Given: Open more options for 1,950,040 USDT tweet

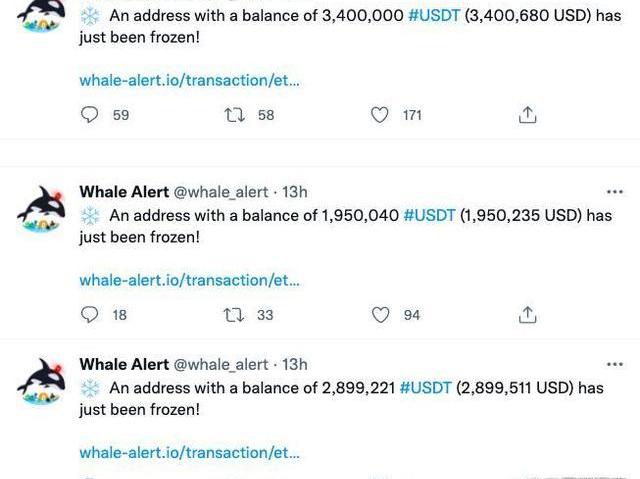Looking at the screenshot, I should (x=615, y=191).
